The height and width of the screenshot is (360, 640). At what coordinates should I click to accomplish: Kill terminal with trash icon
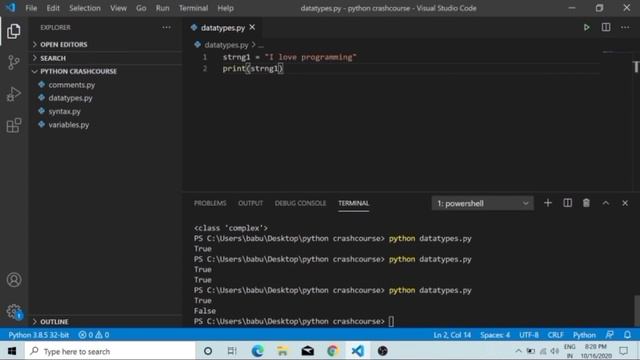[586, 203]
